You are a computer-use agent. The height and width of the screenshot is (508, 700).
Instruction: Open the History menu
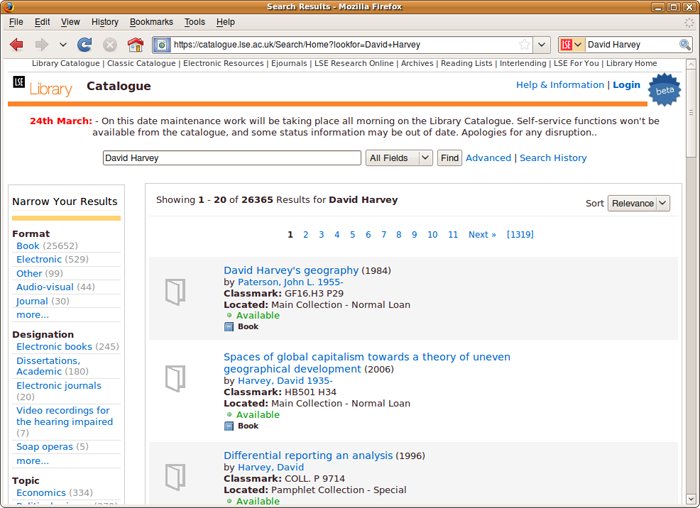(x=105, y=22)
